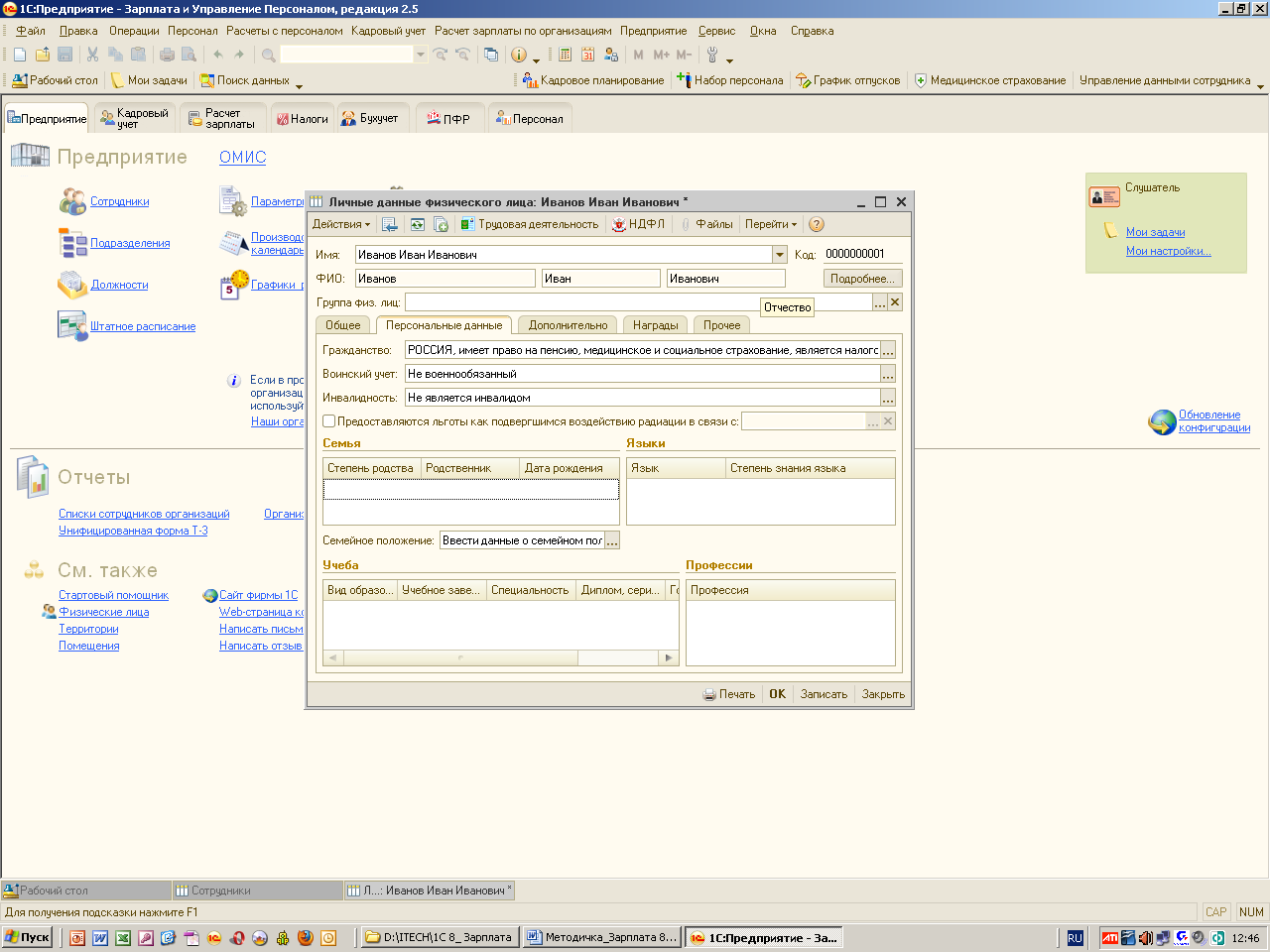Open the Сотрудники window tab at bottom
The width and height of the screenshot is (1270, 952).
(x=258, y=891)
